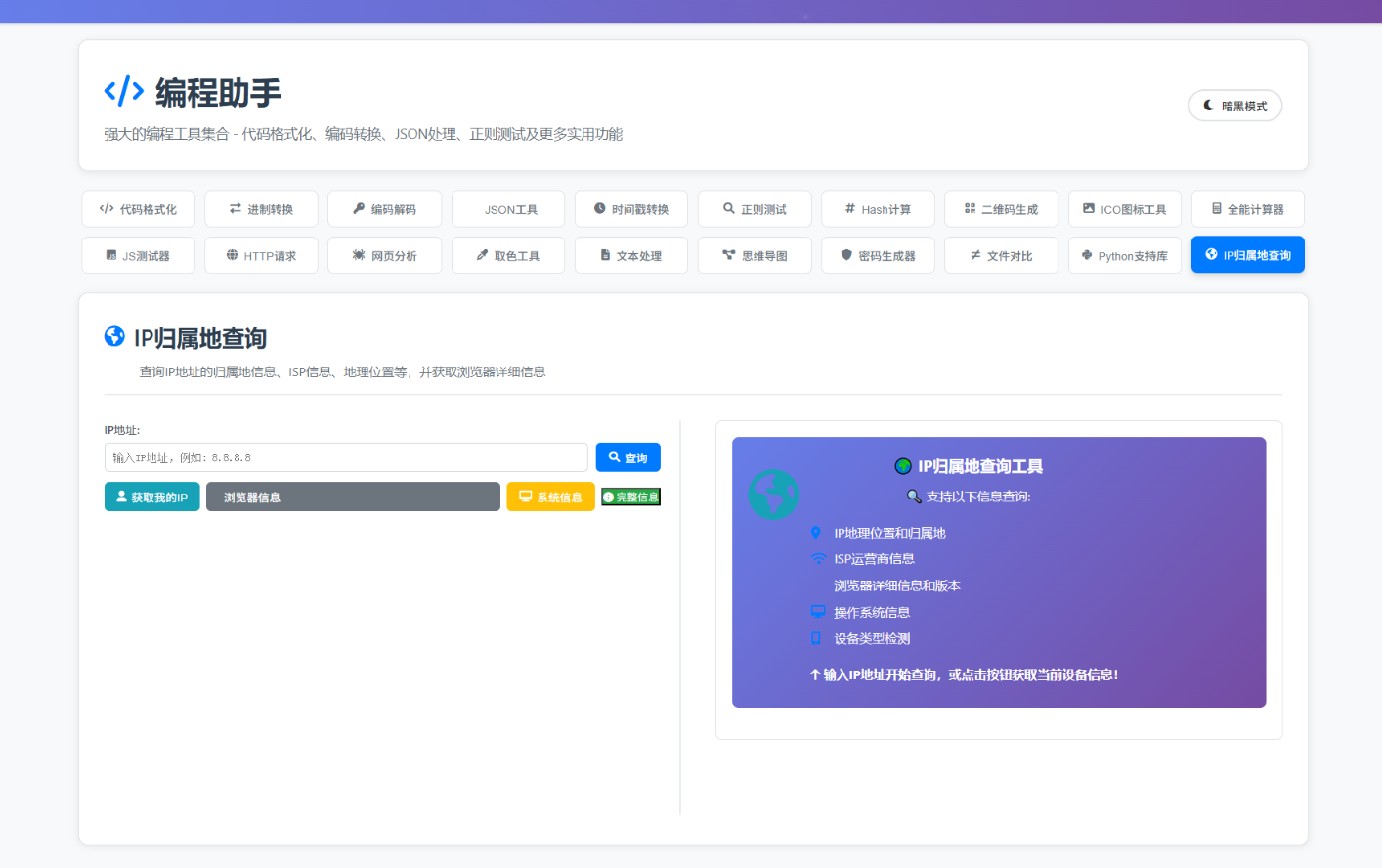
Task: Click magnifier icon before 支持以下信息查询
Action: (914, 497)
